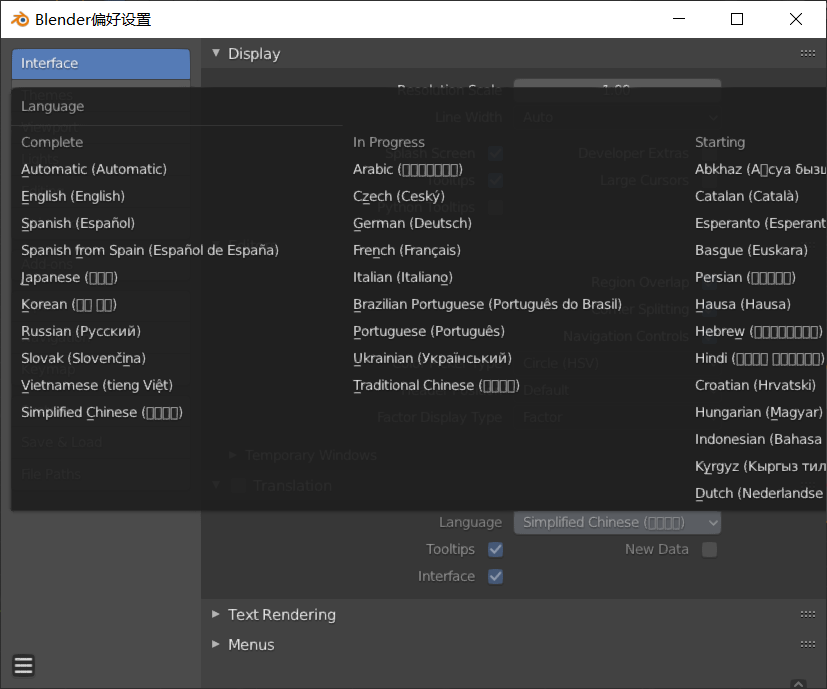Click the Text Rendering panel grip dots

tap(807, 614)
